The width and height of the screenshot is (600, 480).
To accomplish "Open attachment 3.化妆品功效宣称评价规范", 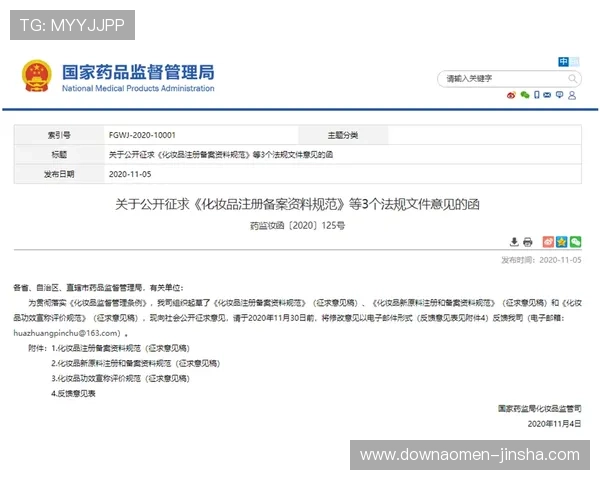I will click(120, 378).
